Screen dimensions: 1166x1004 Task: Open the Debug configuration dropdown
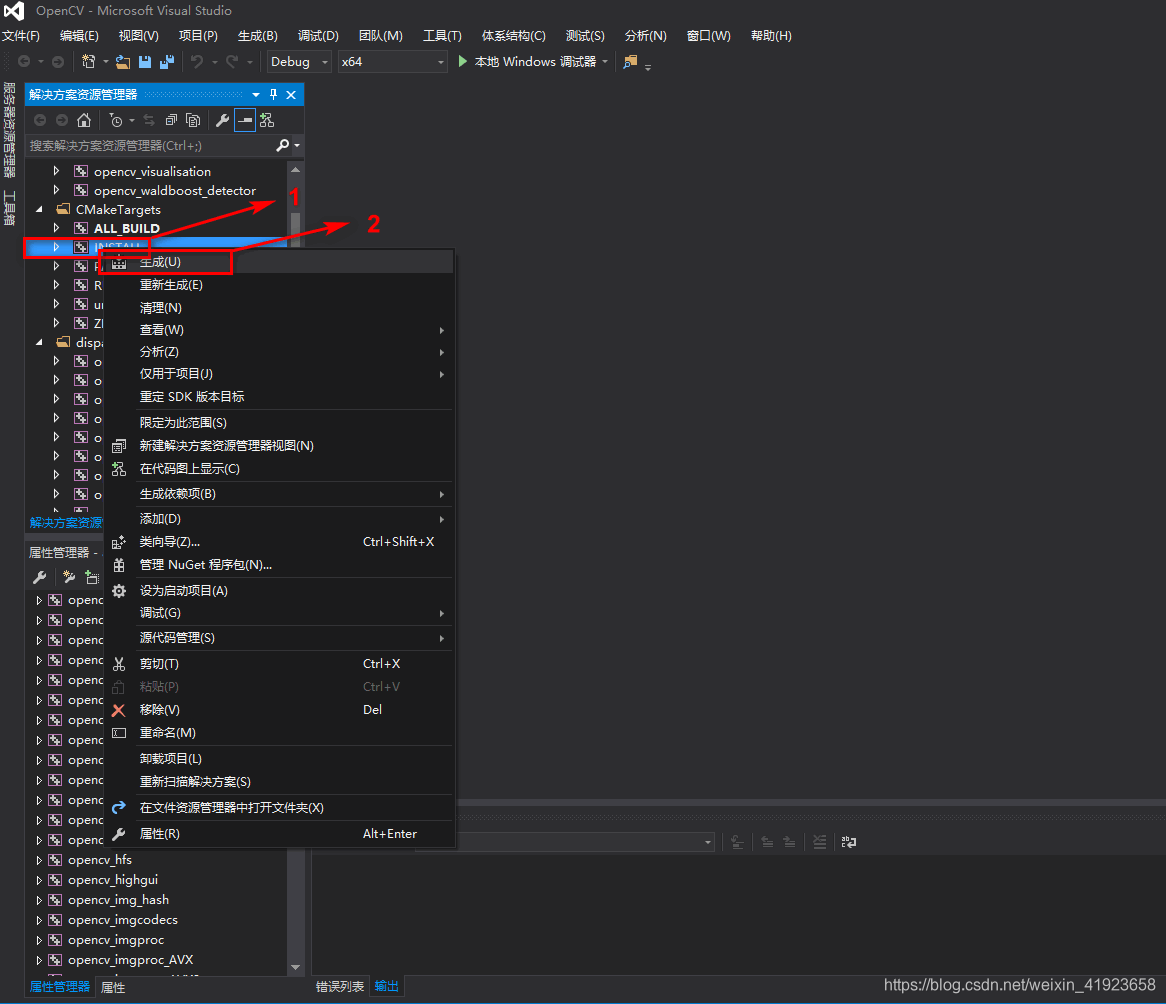click(x=299, y=62)
